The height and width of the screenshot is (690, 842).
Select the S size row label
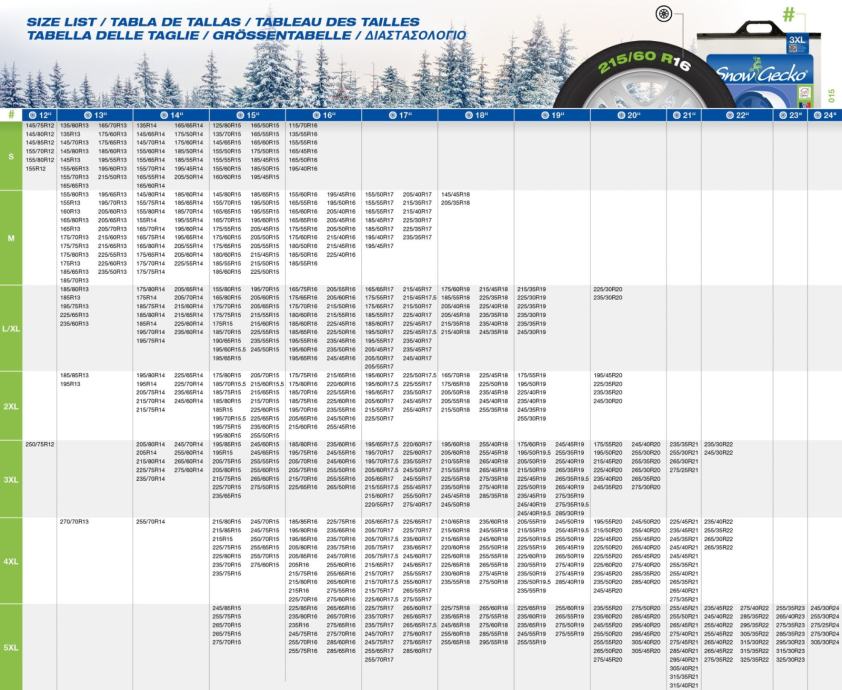coord(11,156)
